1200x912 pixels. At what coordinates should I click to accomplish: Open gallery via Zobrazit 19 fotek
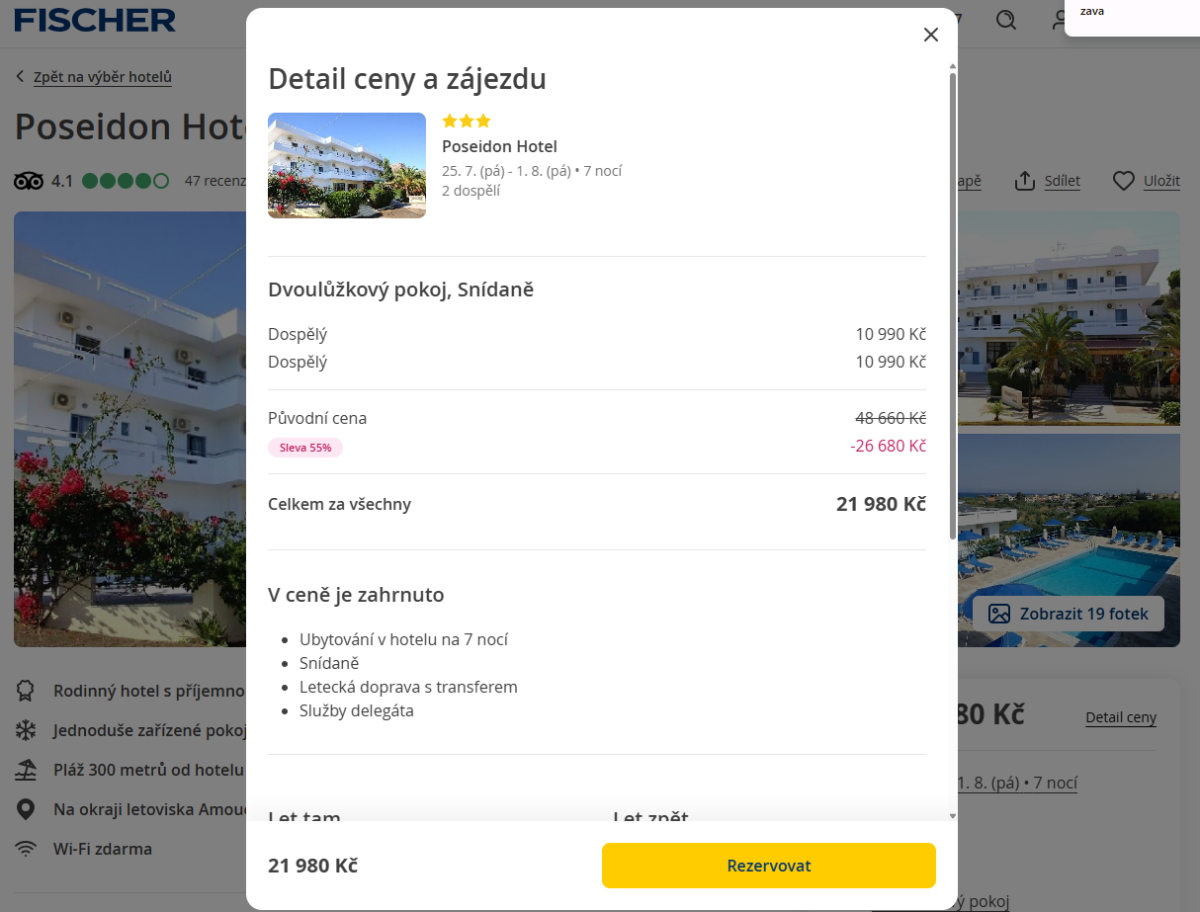click(1068, 614)
